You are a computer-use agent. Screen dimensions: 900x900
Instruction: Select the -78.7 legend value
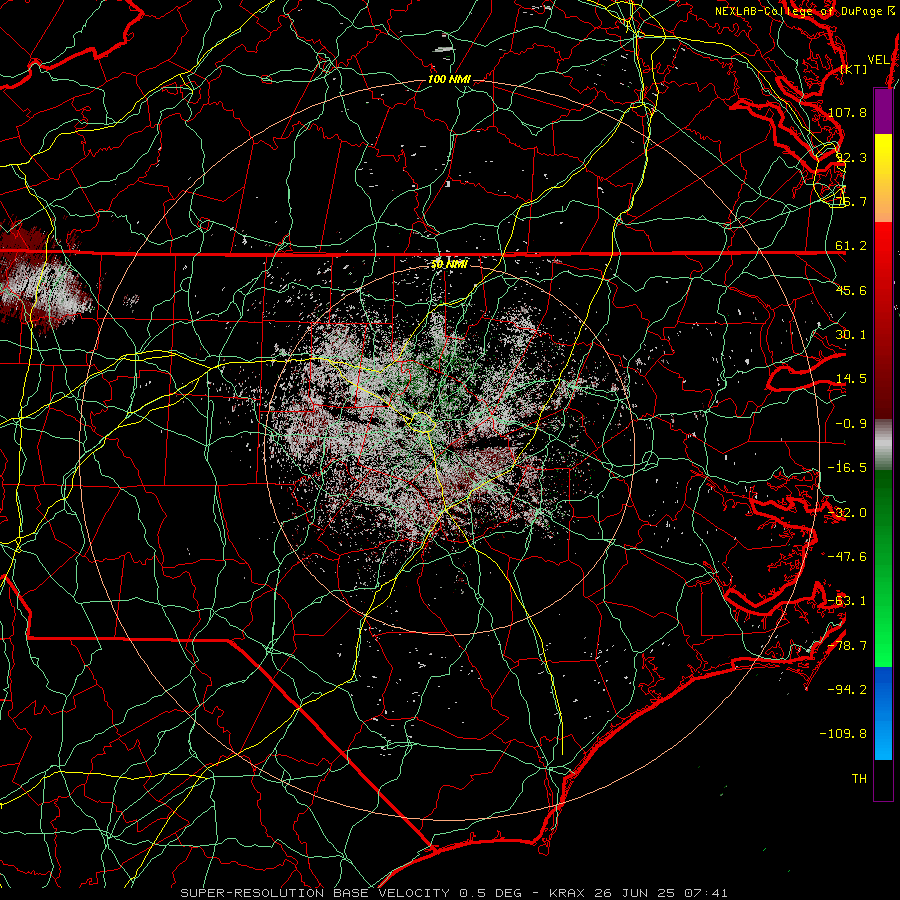click(847, 646)
